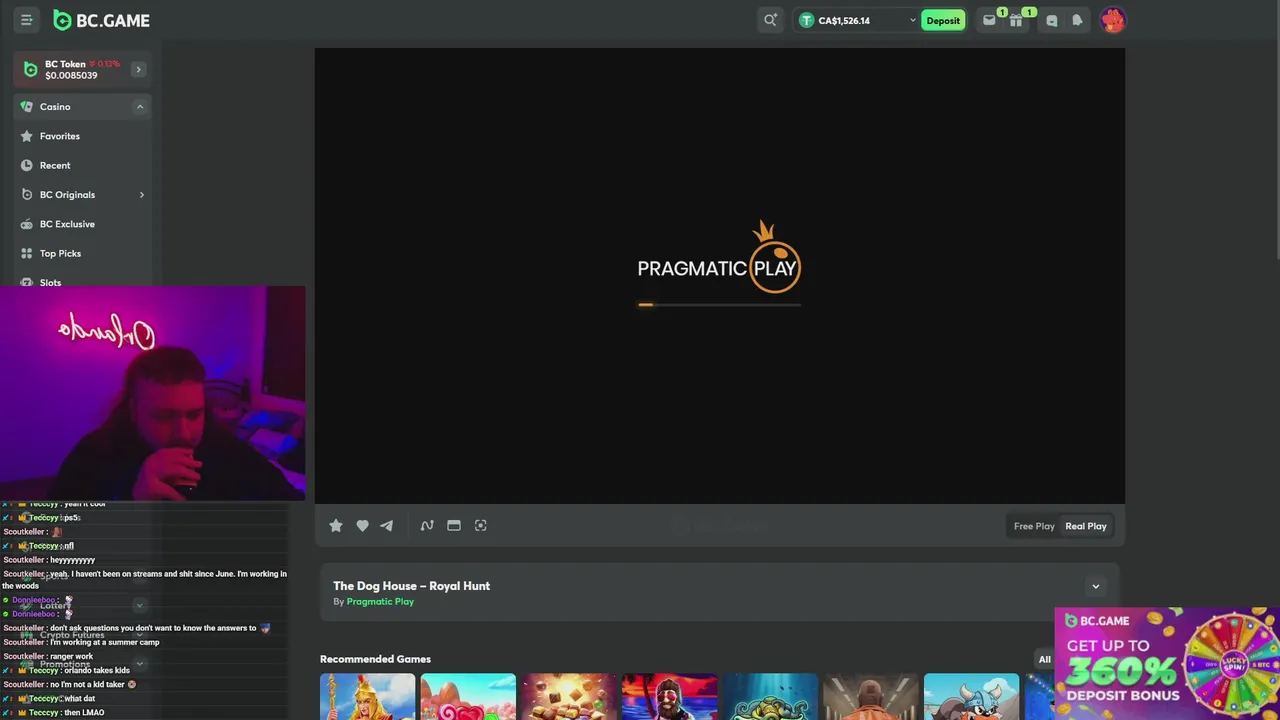Screen dimensions: 1280x720
Task: Switch to Free Play mode
Action: click(x=1034, y=526)
